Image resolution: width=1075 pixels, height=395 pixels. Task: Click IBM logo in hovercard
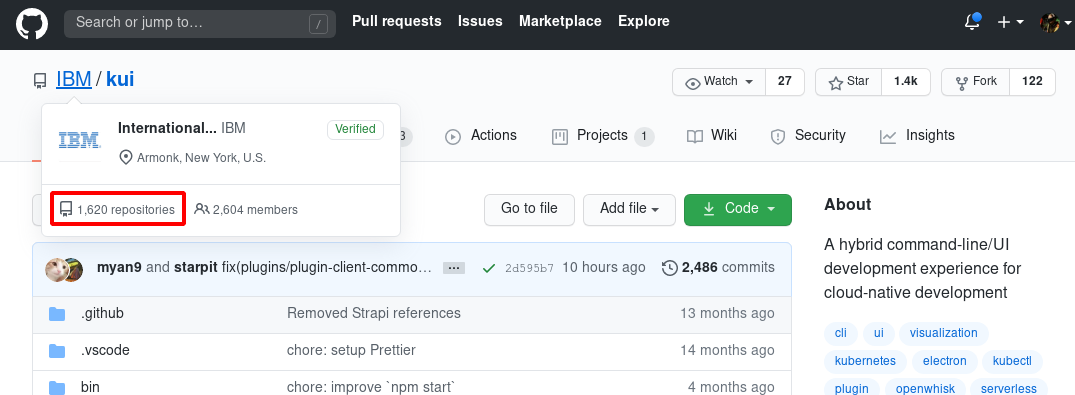coord(80,140)
